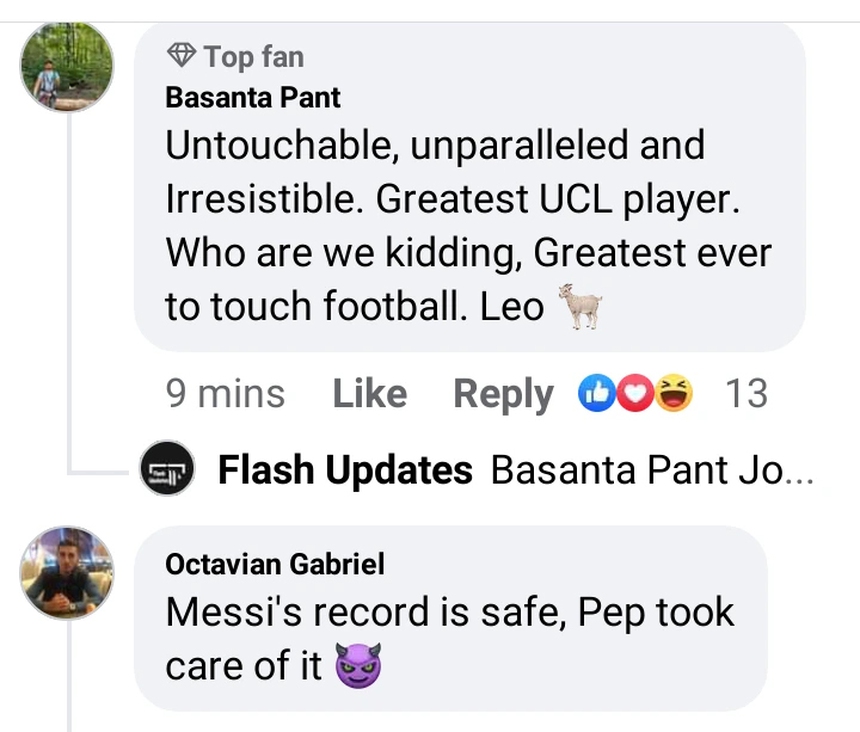Screen dimensions: 860x732
Task: Open Basanta Pant's profile picture
Action: [67, 67]
